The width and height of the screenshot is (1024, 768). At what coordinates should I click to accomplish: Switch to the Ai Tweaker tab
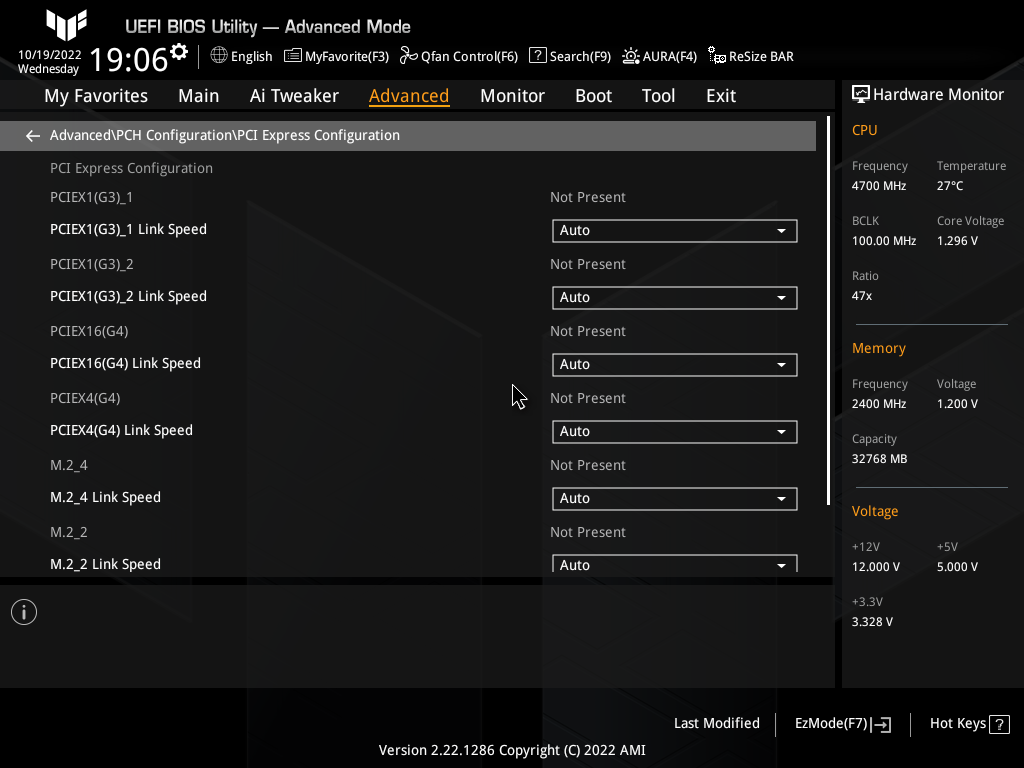coord(294,95)
